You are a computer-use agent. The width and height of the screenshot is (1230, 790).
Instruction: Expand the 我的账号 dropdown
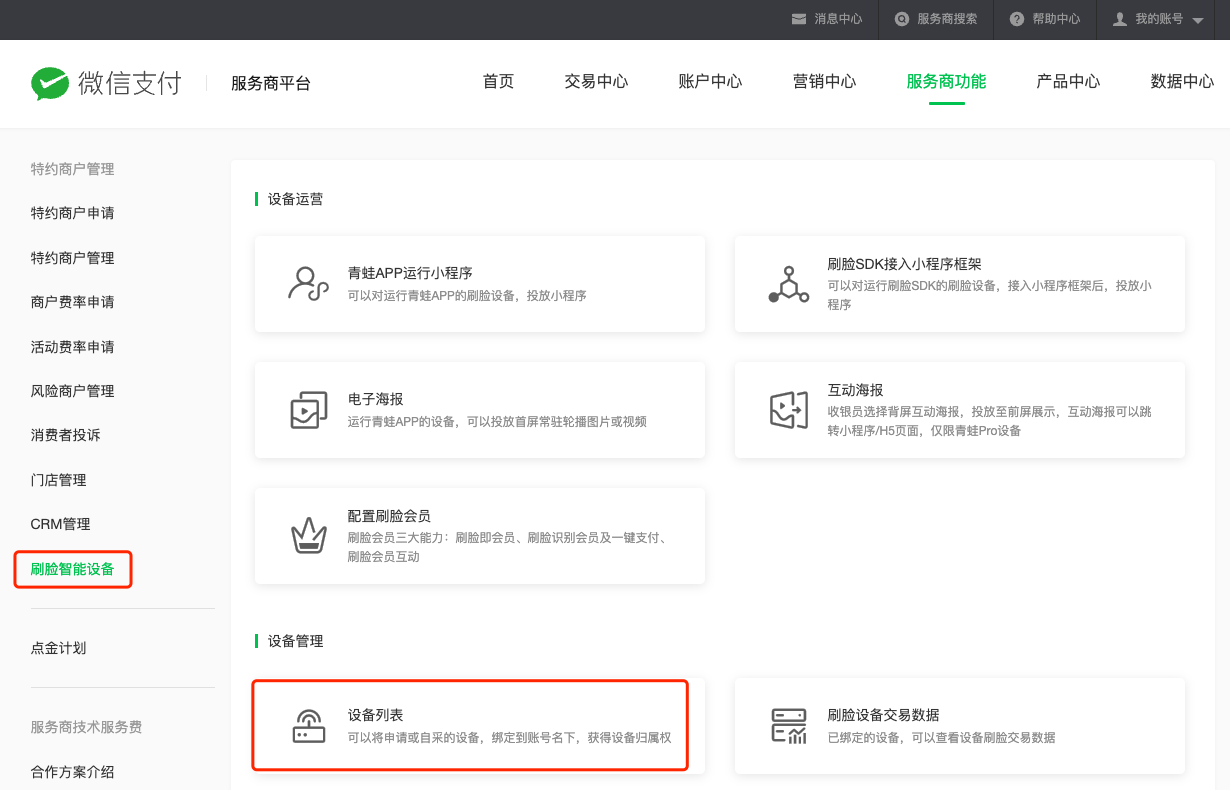pos(1159,19)
